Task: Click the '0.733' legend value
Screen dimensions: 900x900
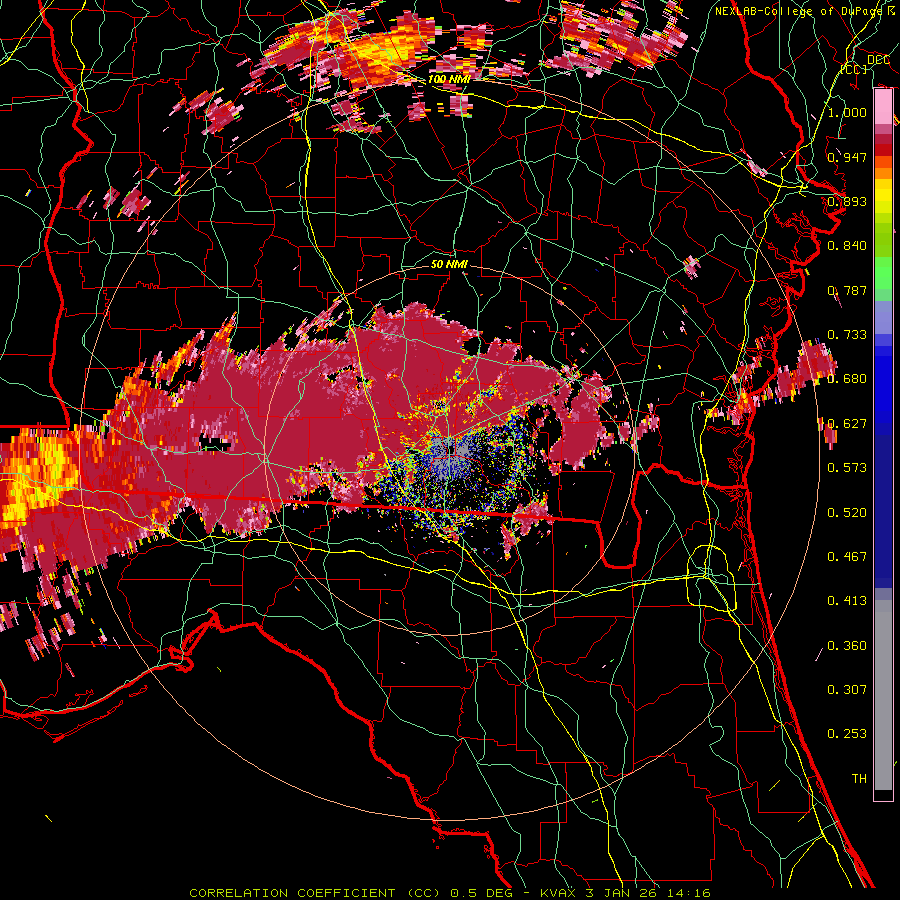Action: (847, 335)
